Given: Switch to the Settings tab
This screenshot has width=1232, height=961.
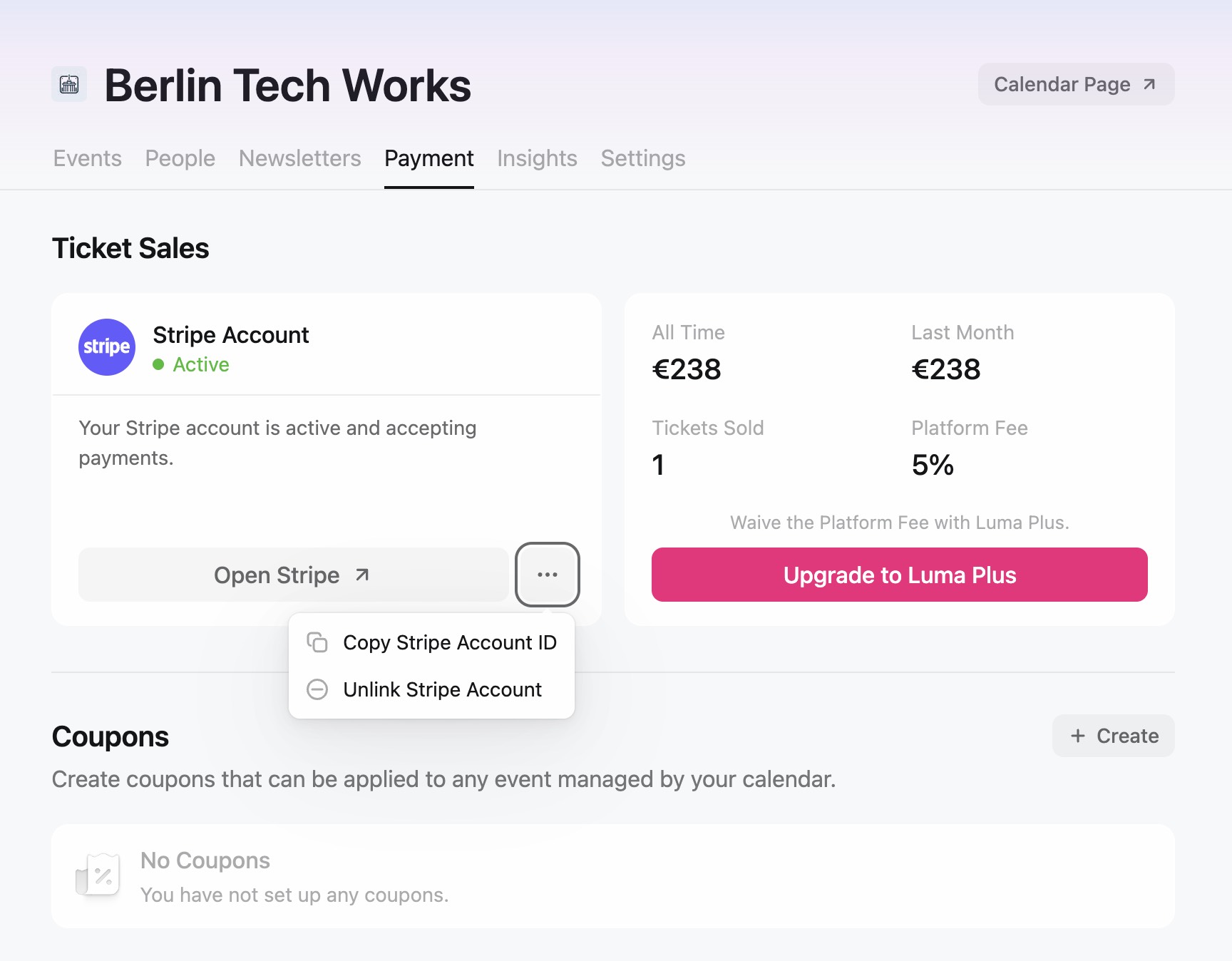Looking at the screenshot, I should pyautogui.click(x=642, y=158).
